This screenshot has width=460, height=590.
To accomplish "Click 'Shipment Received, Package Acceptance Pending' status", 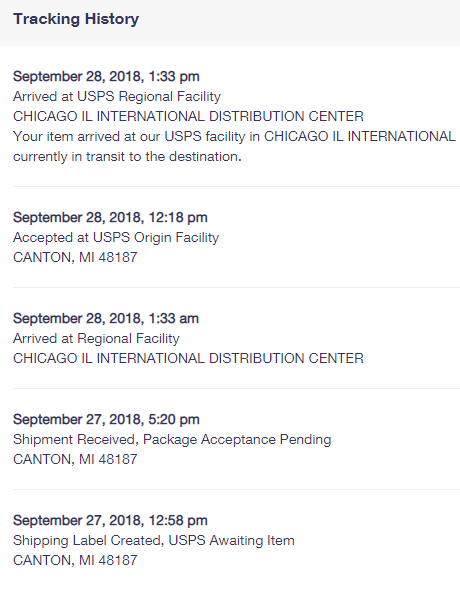I will pyautogui.click(x=172, y=439).
